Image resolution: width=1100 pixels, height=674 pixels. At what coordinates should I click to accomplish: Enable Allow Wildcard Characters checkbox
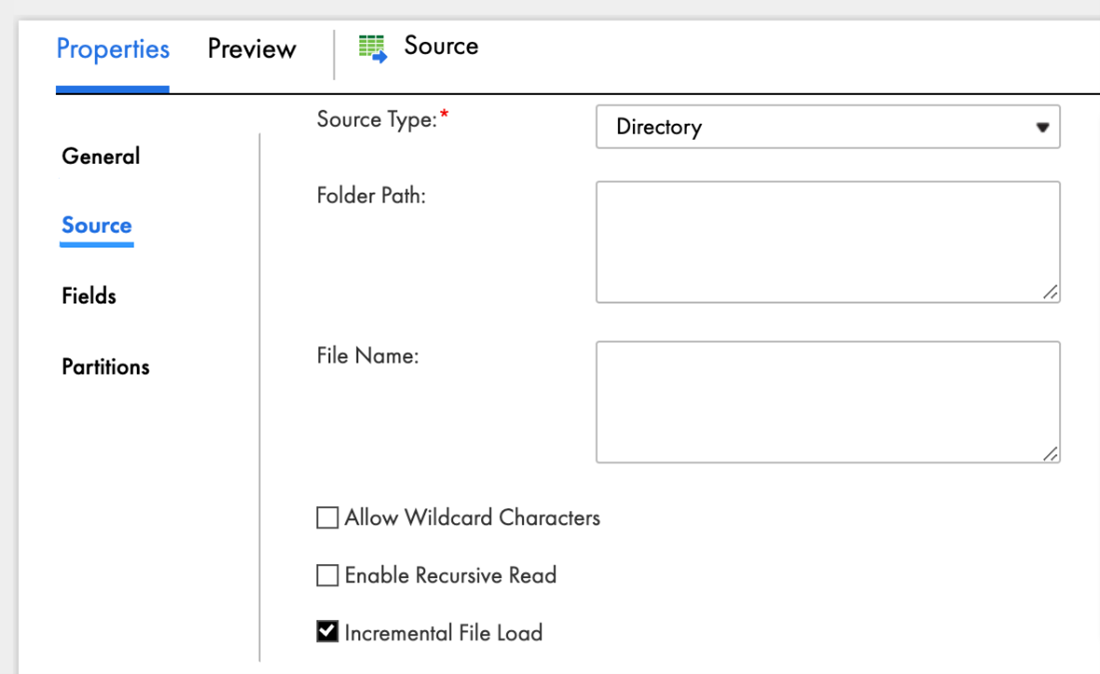327,518
